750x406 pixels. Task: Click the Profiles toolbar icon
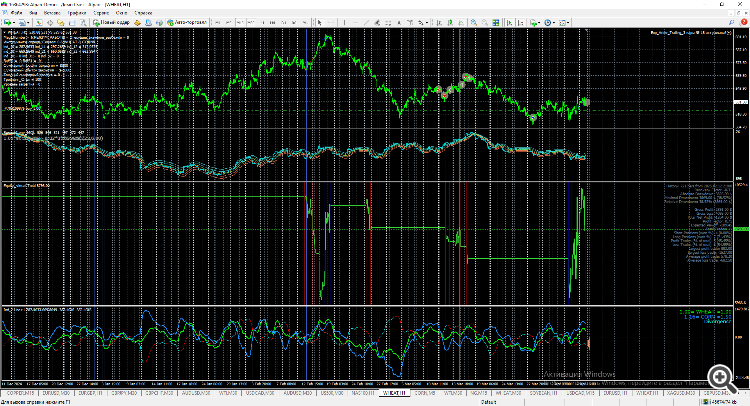coord(22,22)
